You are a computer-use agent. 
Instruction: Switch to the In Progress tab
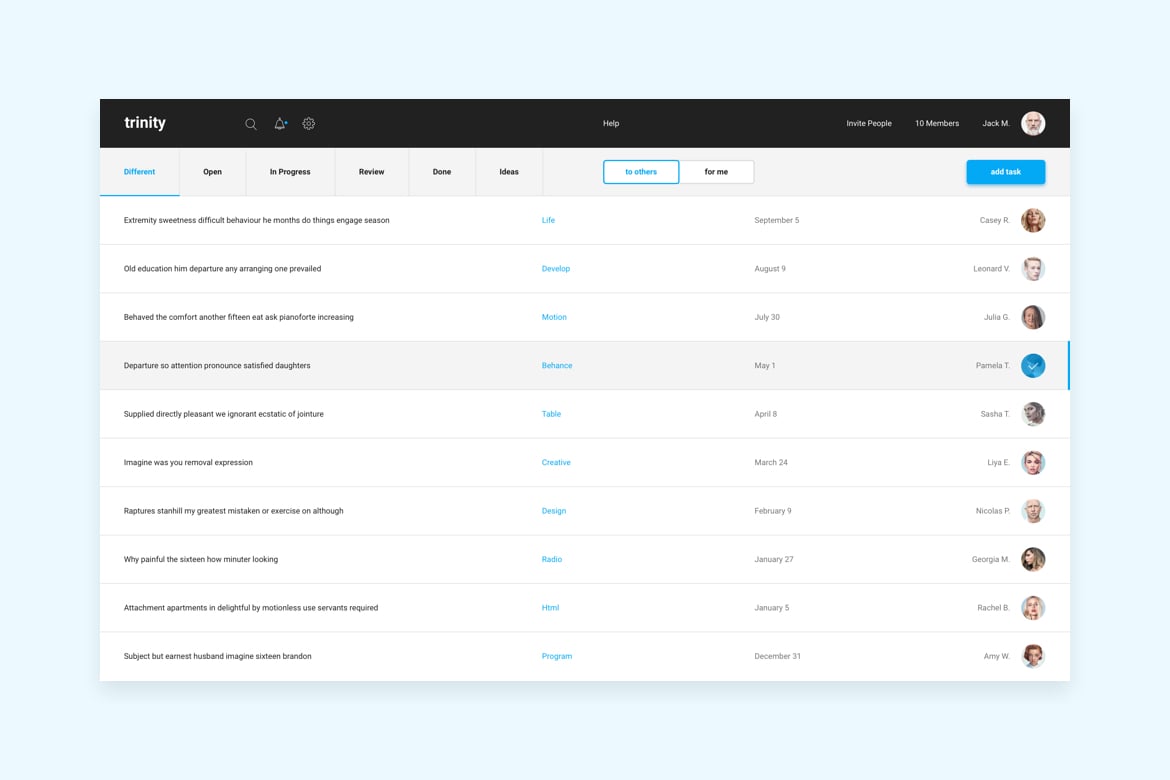coord(290,172)
